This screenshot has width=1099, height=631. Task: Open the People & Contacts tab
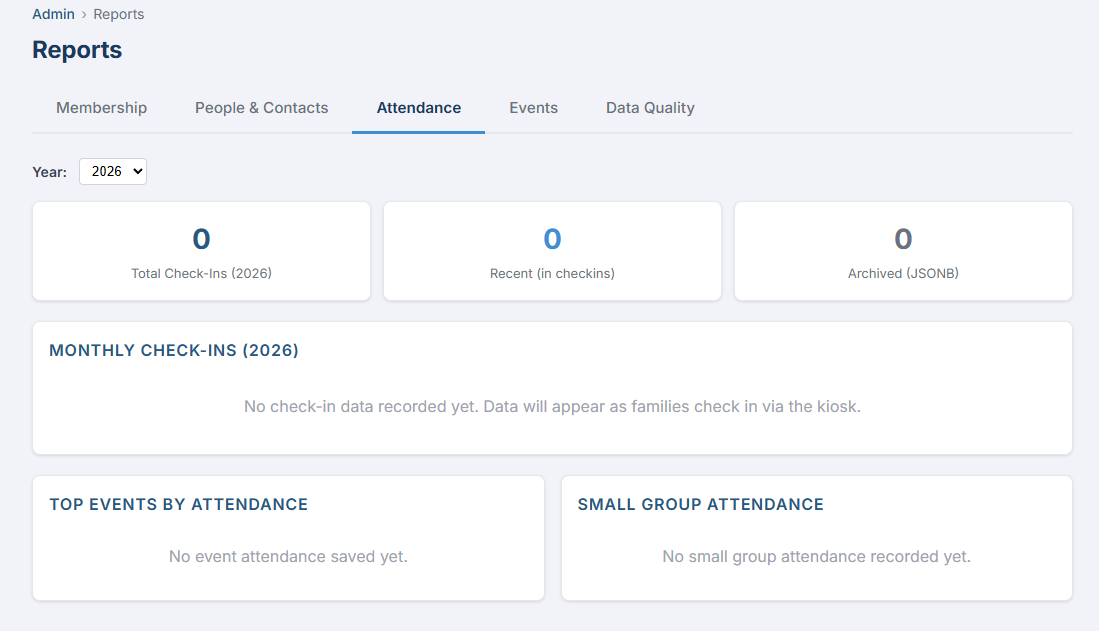[x=261, y=107]
